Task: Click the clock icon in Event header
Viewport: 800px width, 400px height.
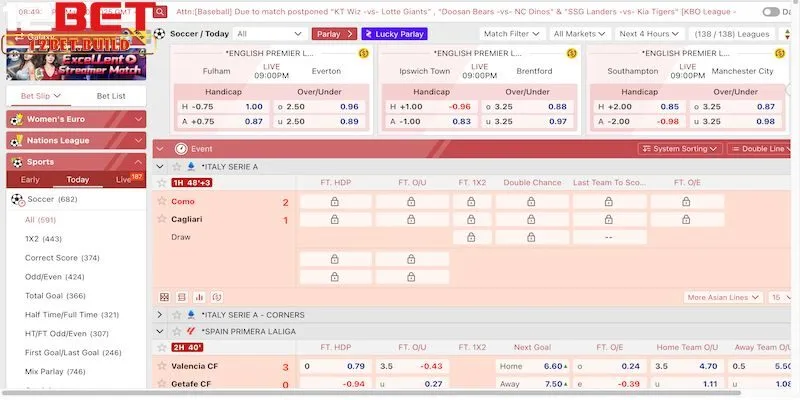Action: pos(181,148)
